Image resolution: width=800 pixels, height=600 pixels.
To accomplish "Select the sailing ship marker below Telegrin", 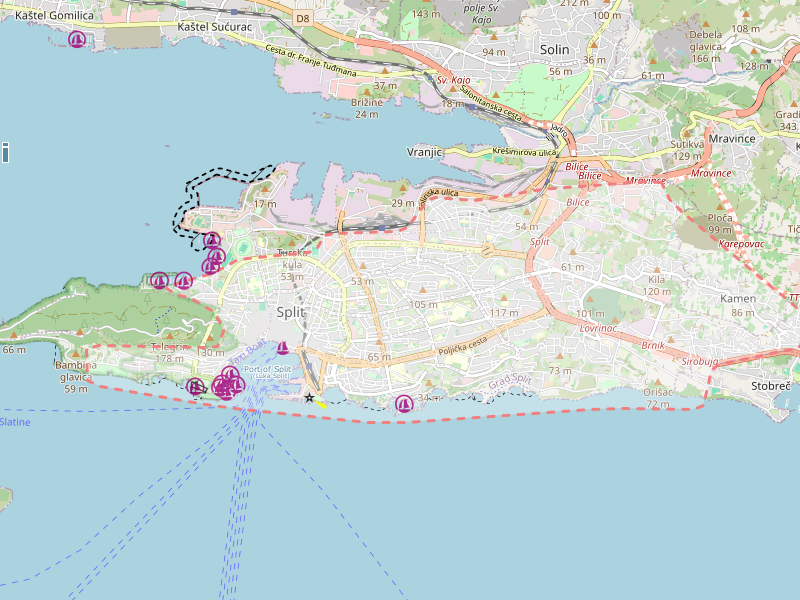I will (196, 386).
